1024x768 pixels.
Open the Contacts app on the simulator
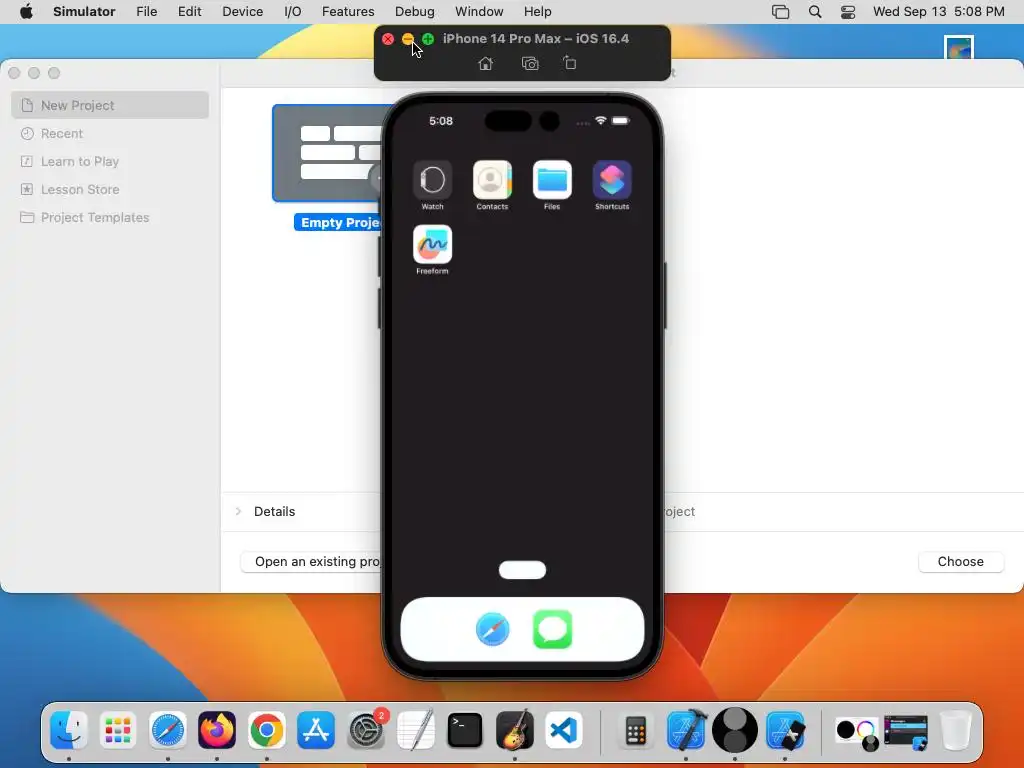pyautogui.click(x=492, y=180)
